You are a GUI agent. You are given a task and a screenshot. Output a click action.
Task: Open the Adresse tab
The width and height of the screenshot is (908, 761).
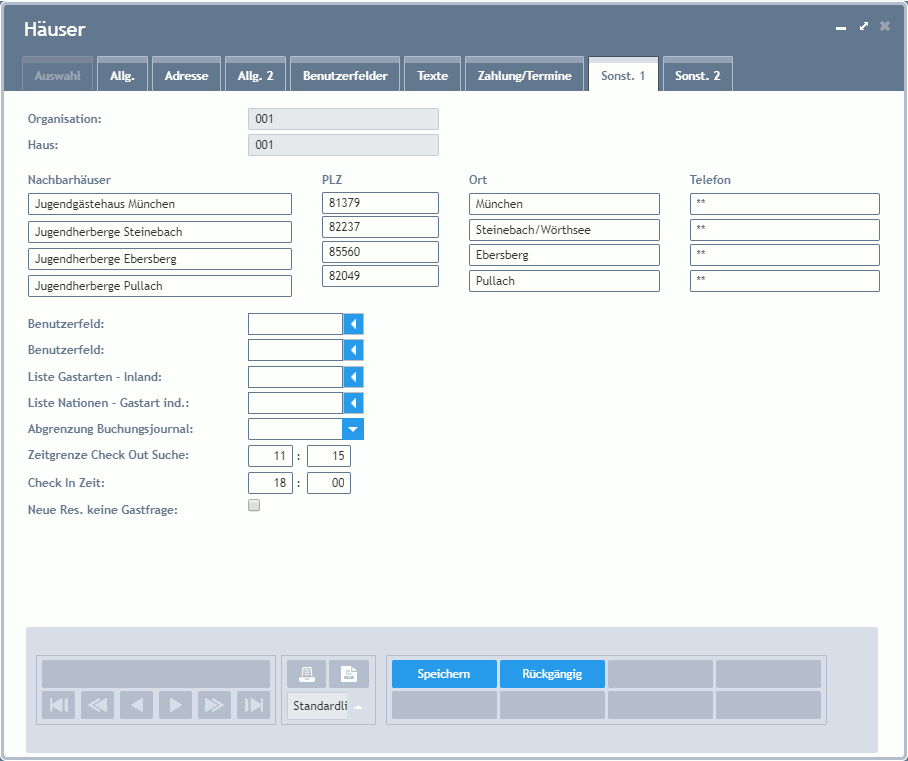tap(186, 76)
